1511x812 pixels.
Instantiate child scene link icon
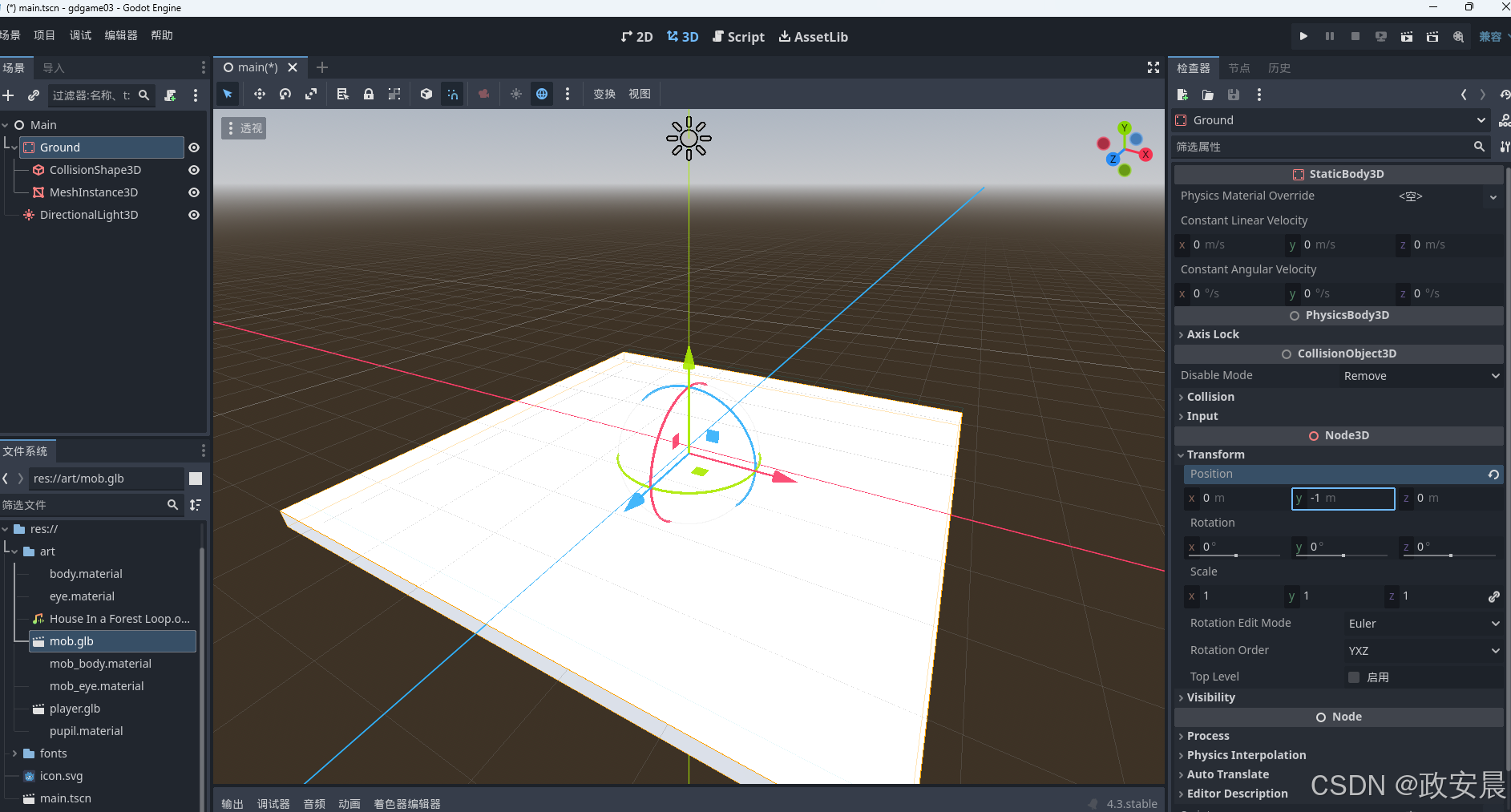pos(34,95)
